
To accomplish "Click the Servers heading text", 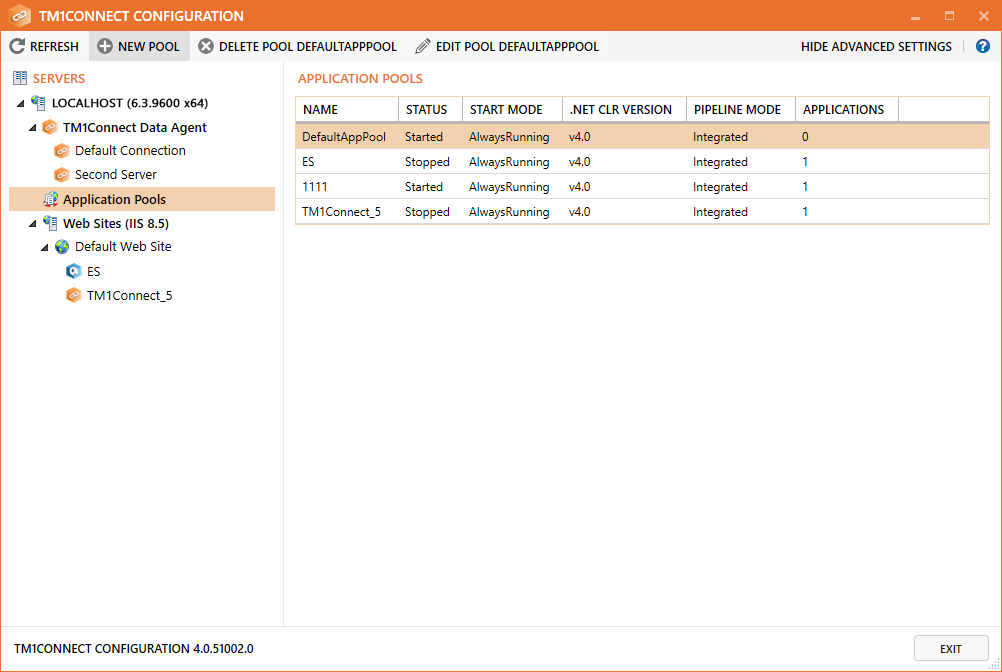I will 59,79.
